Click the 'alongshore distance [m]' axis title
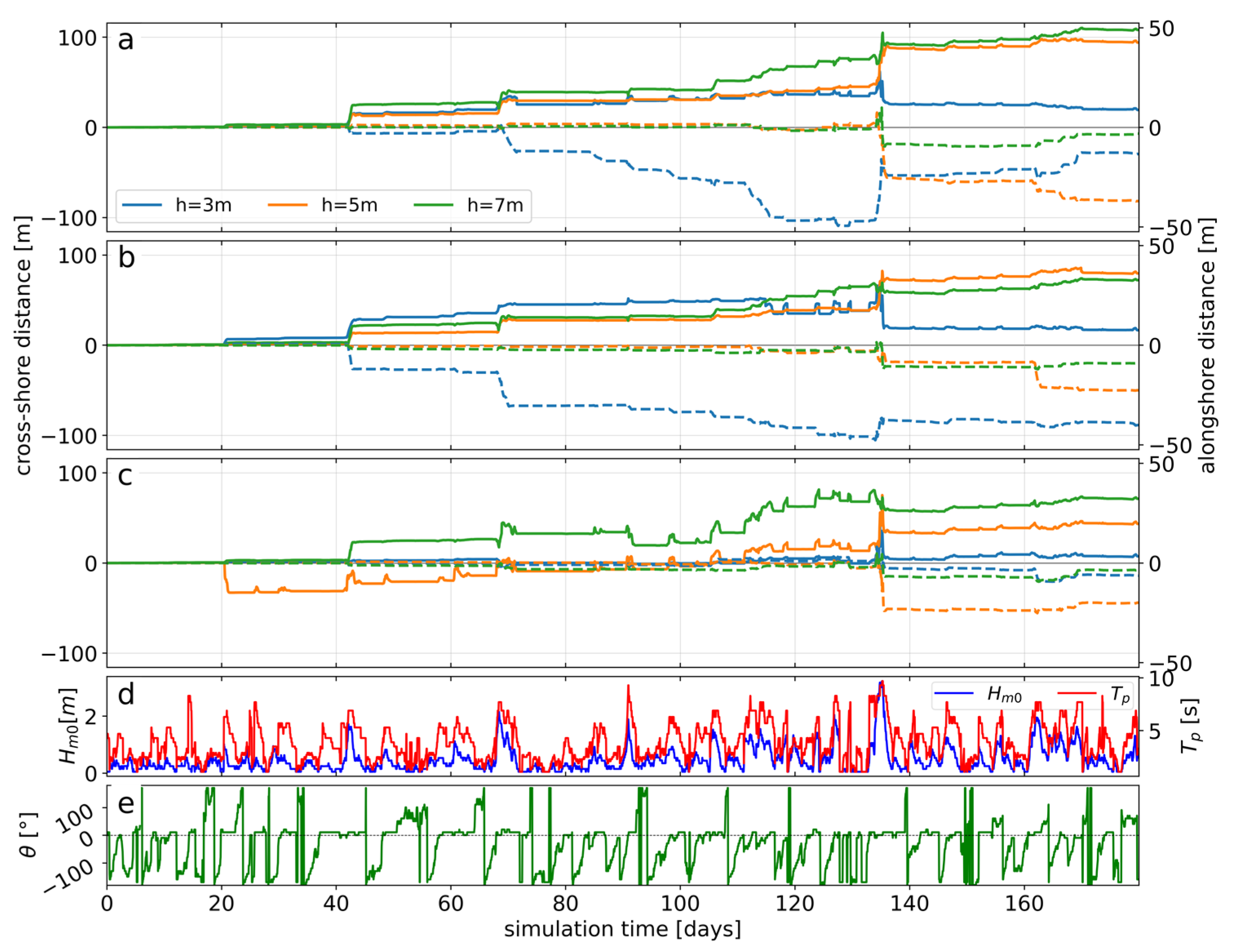The width and height of the screenshot is (1234, 952). click(1207, 345)
